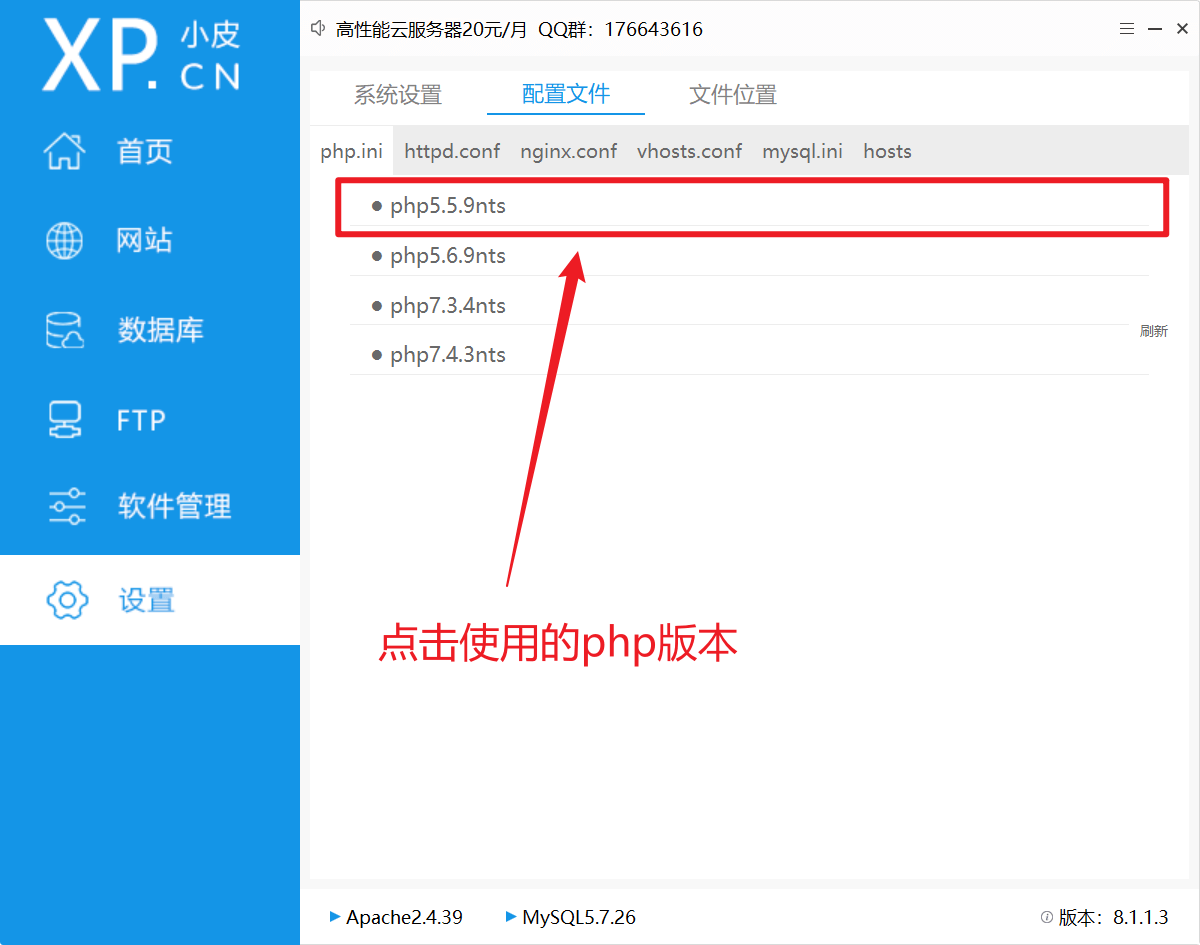
Task: Click the play triangle beside MySQL5.7.26
Action: point(511,917)
